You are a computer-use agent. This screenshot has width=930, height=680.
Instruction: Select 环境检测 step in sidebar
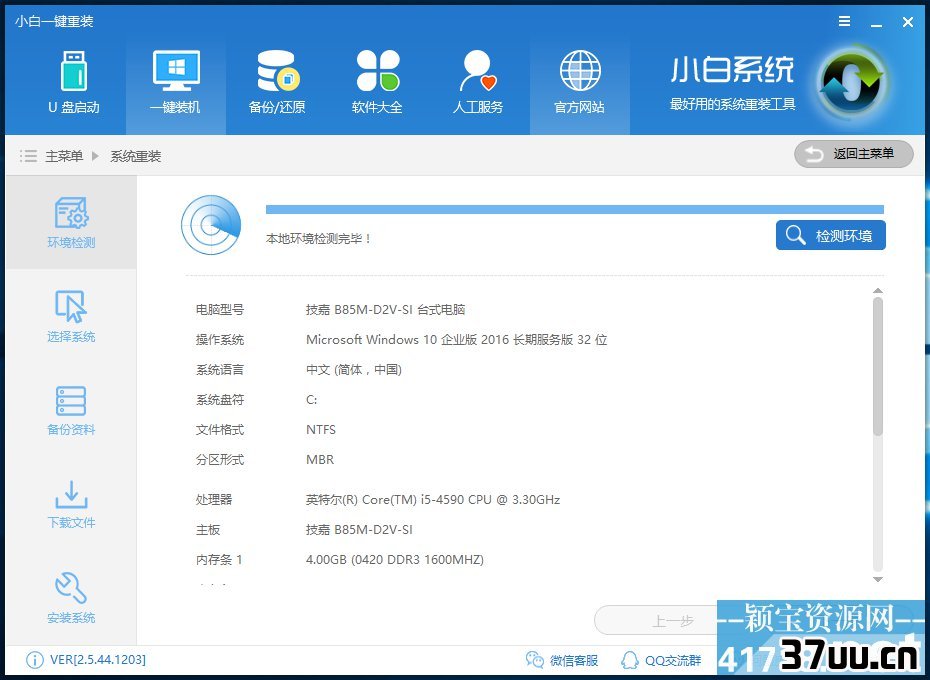(71, 223)
